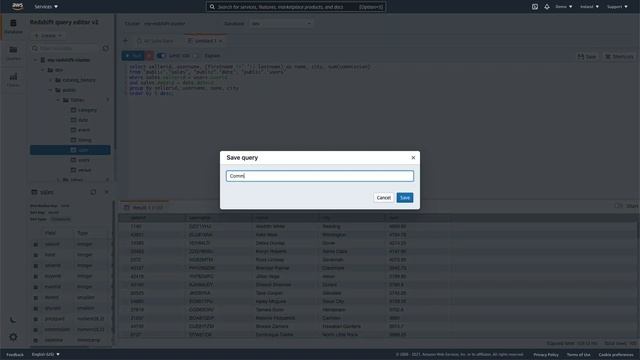This screenshot has height=360, width=640.
Task: Open settings gear icon in sidebar
Action: [13, 337]
